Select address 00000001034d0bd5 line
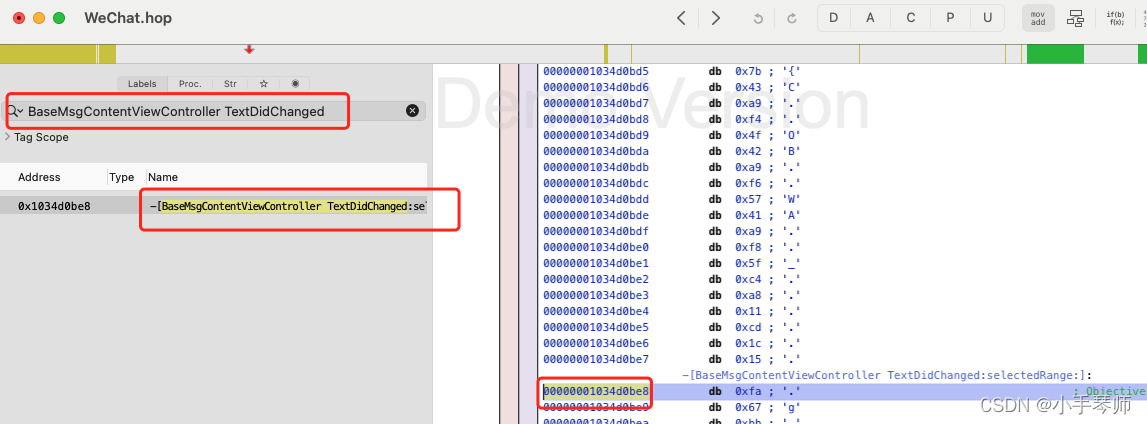Image resolution: width=1147 pixels, height=424 pixels. click(595, 72)
